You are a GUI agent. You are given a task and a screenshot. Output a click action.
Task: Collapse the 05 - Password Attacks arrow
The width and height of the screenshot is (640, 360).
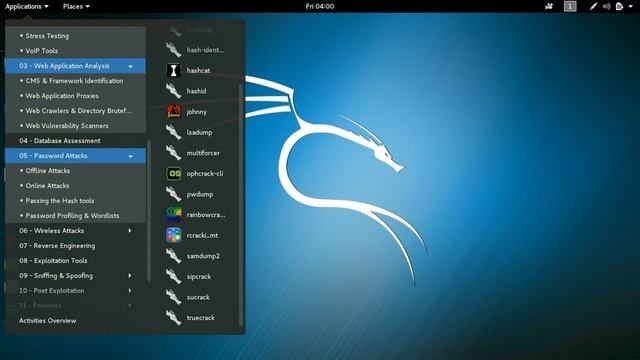pos(131,156)
